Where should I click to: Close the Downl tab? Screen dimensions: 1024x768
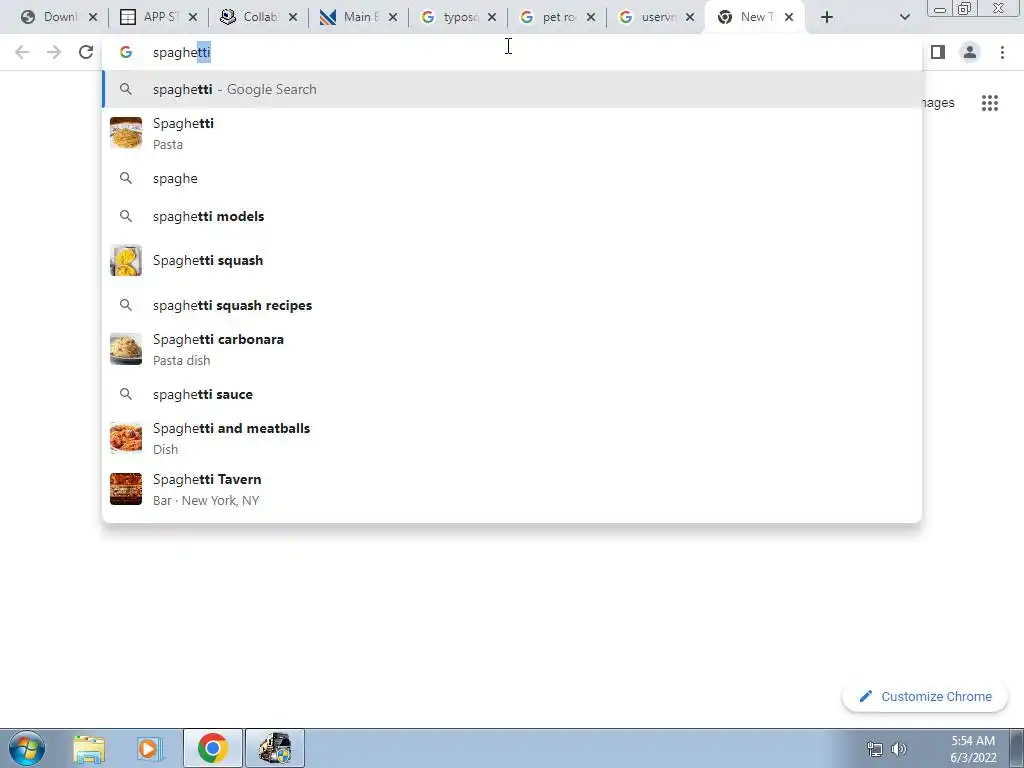coord(93,17)
